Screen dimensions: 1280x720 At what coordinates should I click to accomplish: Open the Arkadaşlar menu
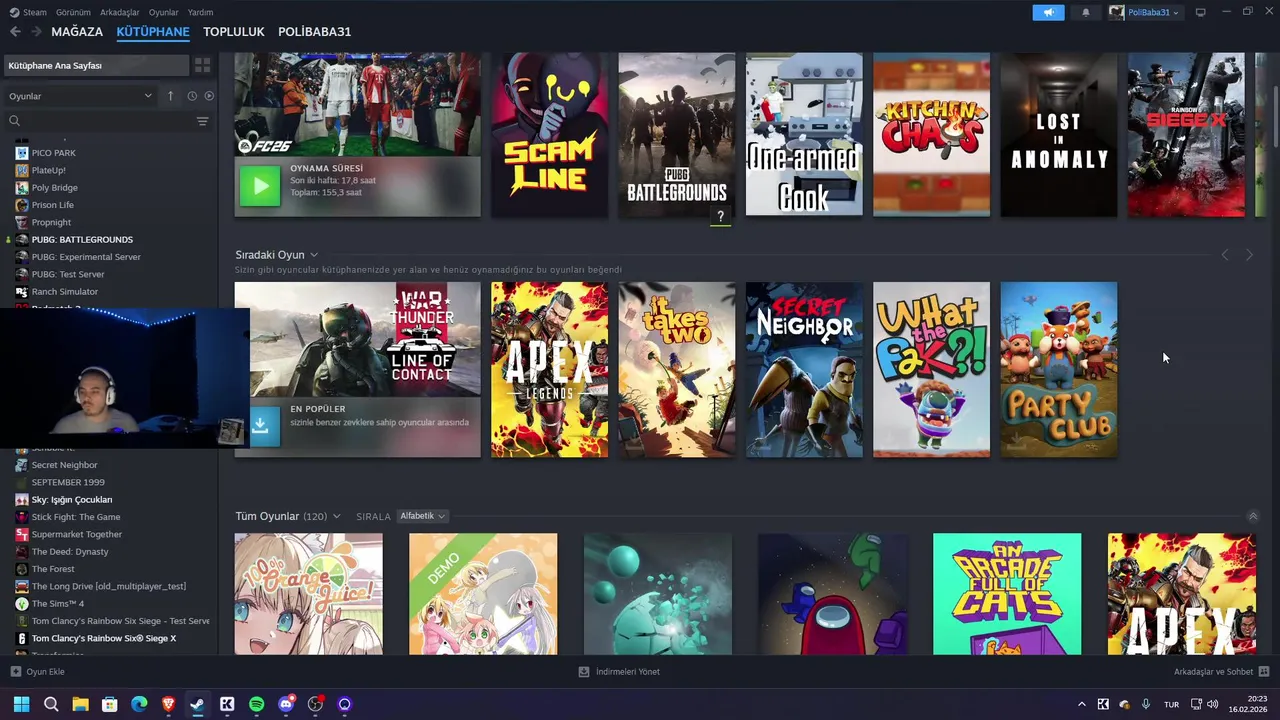120,12
